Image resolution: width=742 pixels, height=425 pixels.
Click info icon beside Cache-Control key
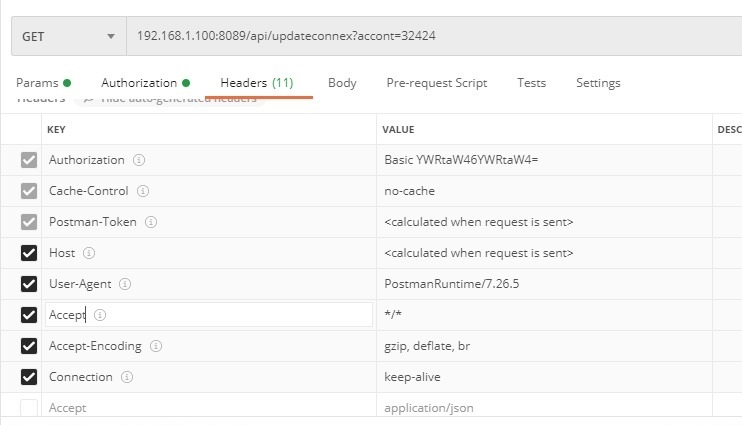[143, 191]
